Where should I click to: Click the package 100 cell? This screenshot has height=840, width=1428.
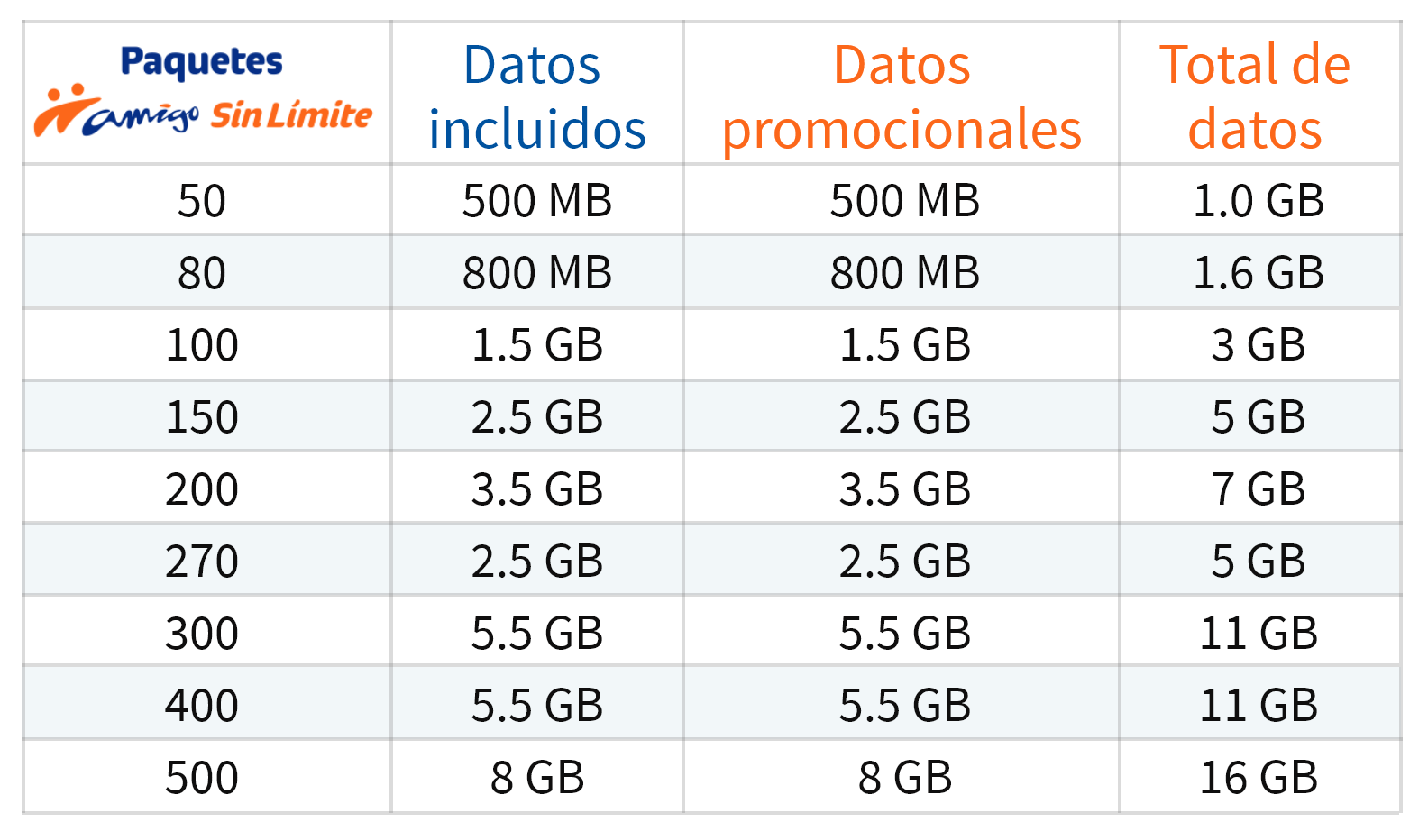[201, 345]
